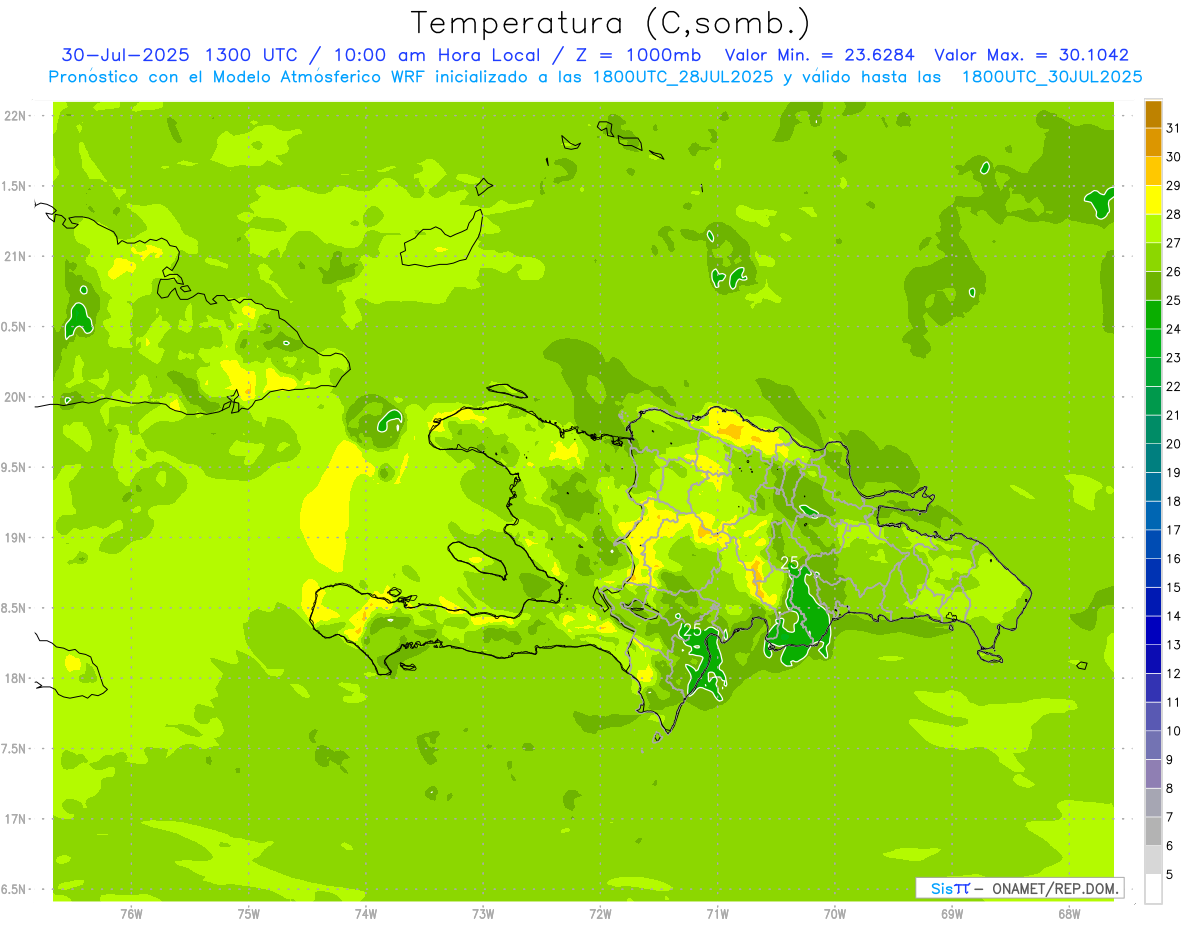This screenshot has width=1200, height=927.
Task: Select the "1800UTC_30JUL2025" valid-until time
Action: [x=1052, y=76]
